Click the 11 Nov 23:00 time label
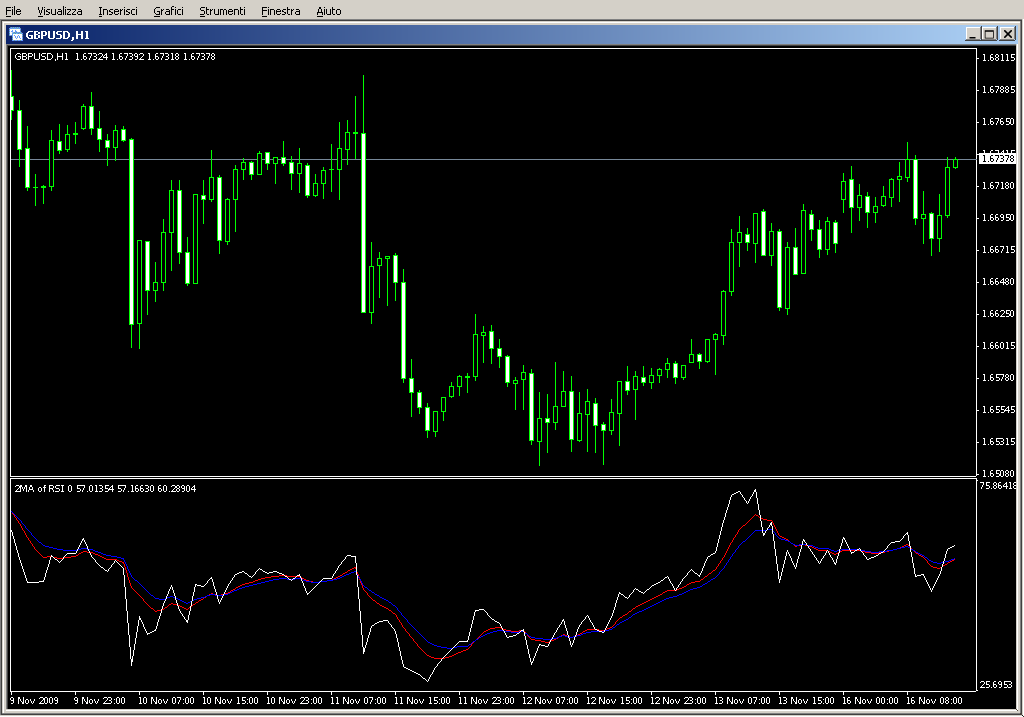The image size is (1024, 717). (x=486, y=701)
